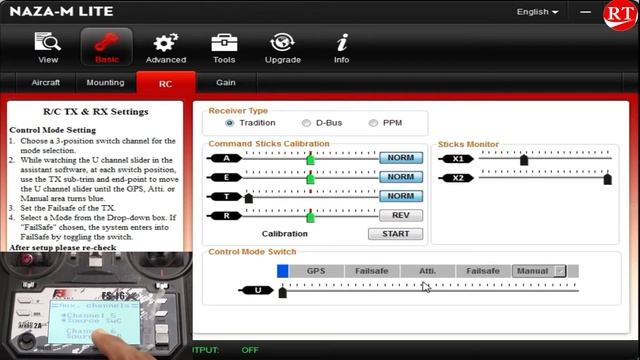Switch to the Gain tab
The image size is (640, 360).
(x=226, y=82)
